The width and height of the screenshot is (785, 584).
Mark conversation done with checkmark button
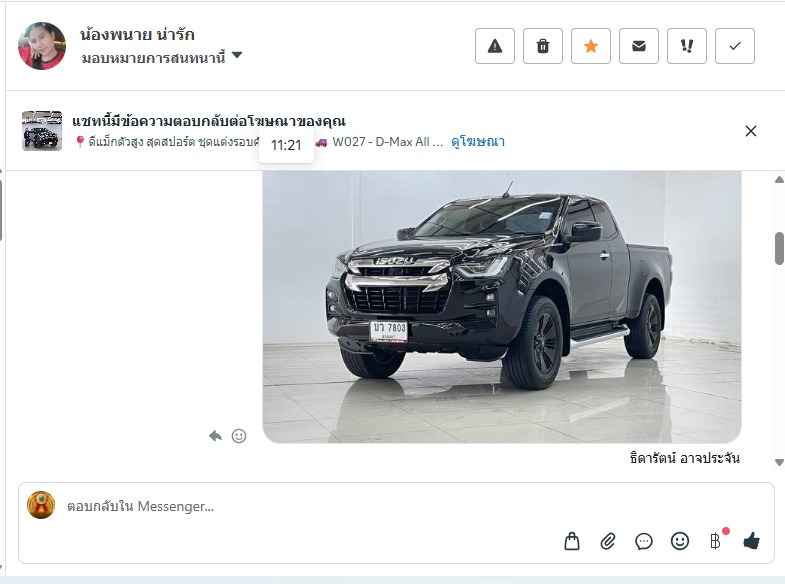point(735,46)
